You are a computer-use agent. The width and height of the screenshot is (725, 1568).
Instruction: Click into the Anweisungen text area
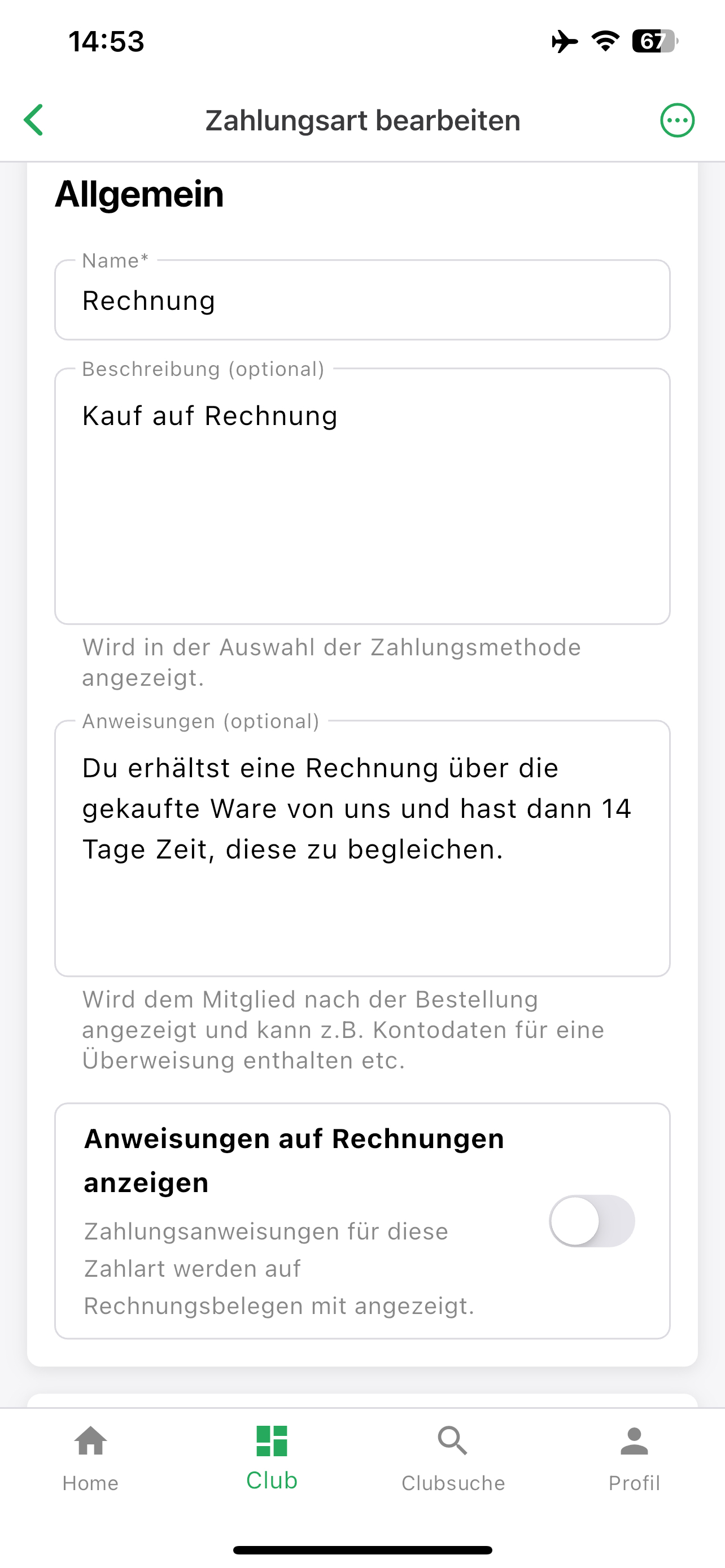362,848
